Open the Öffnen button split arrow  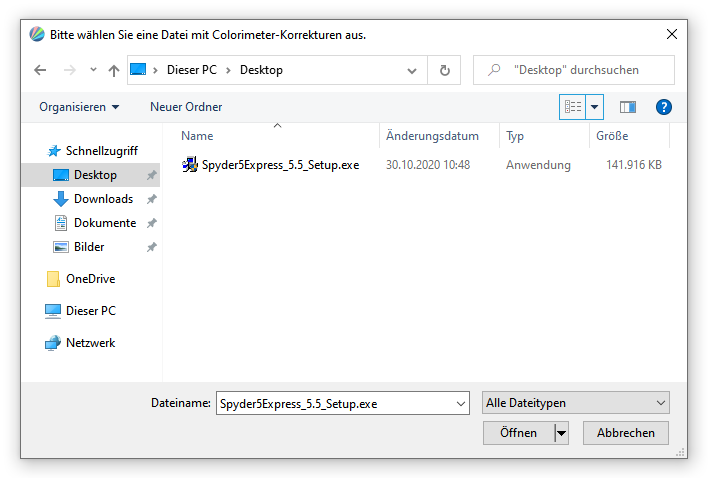pyautogui.click(x=561, y=433)
